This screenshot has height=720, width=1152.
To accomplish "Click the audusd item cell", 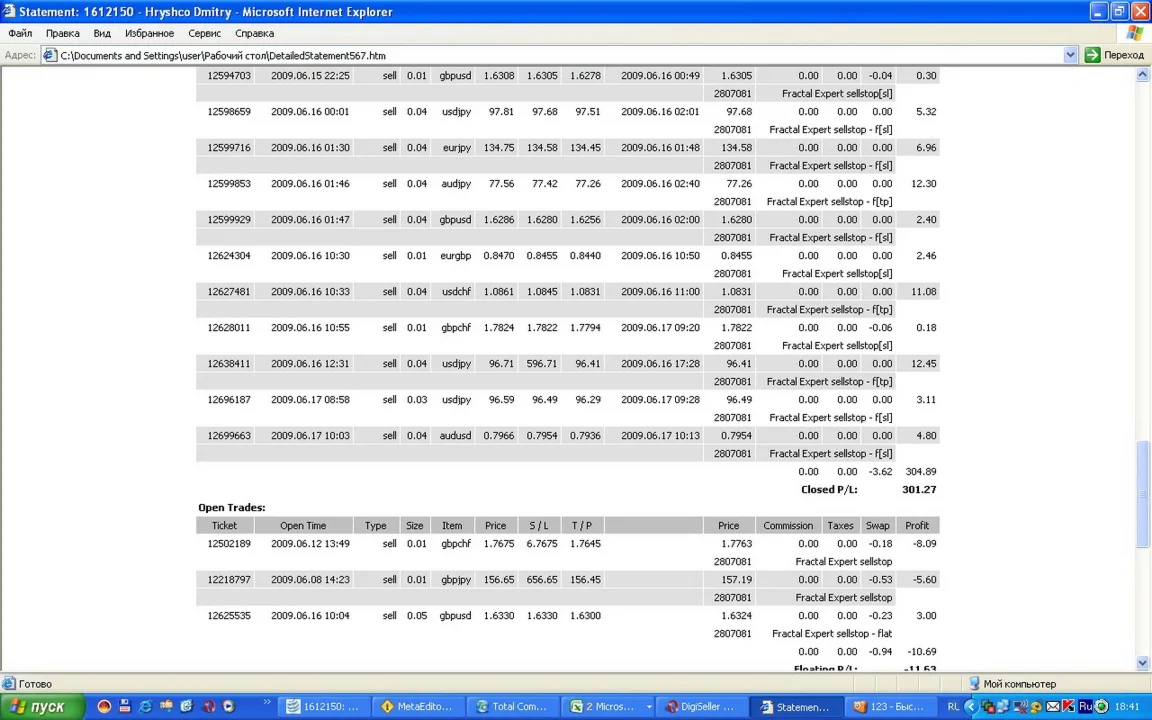I will 456,435.
